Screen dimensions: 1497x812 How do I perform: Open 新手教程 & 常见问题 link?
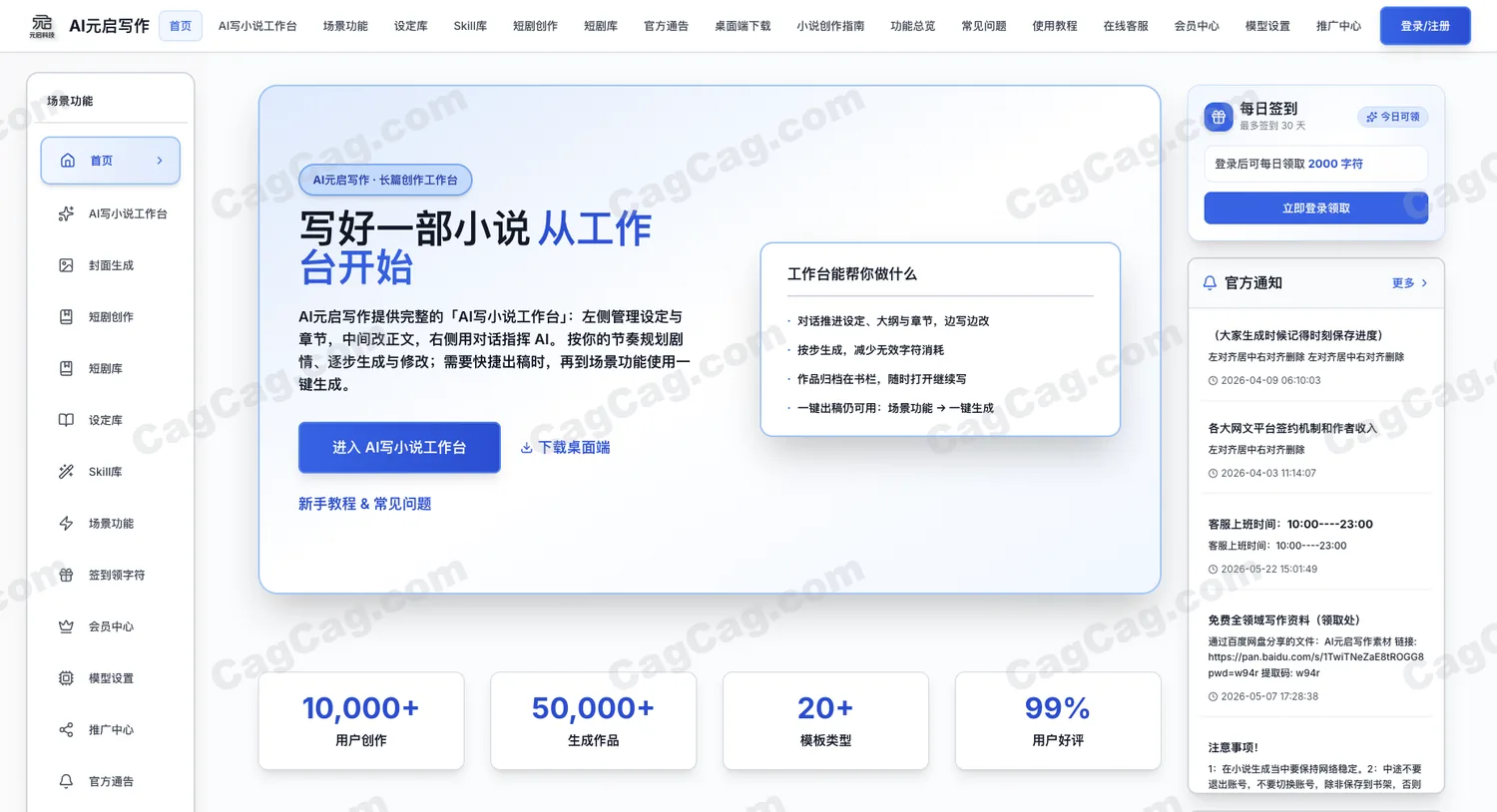point(364,504)
